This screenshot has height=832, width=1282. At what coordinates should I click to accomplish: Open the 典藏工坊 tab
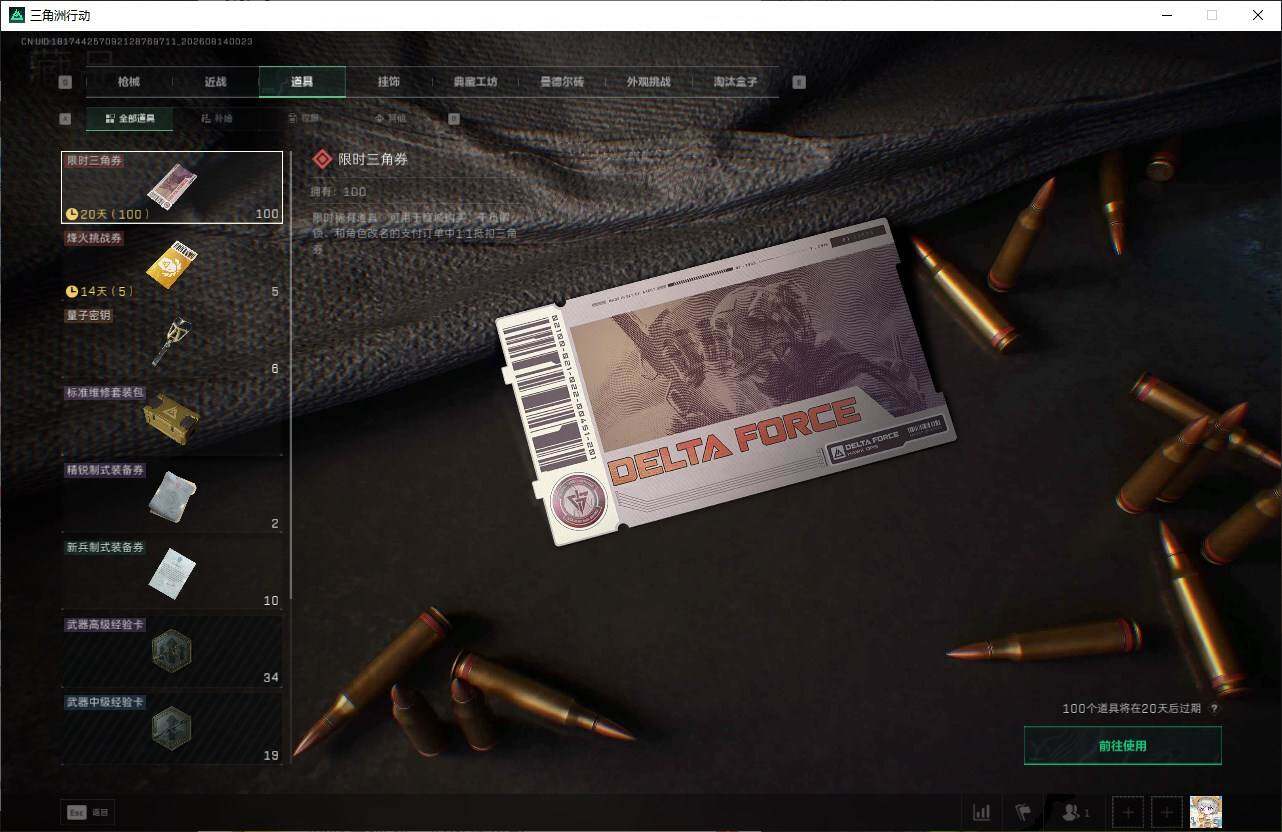pos(475,82)
